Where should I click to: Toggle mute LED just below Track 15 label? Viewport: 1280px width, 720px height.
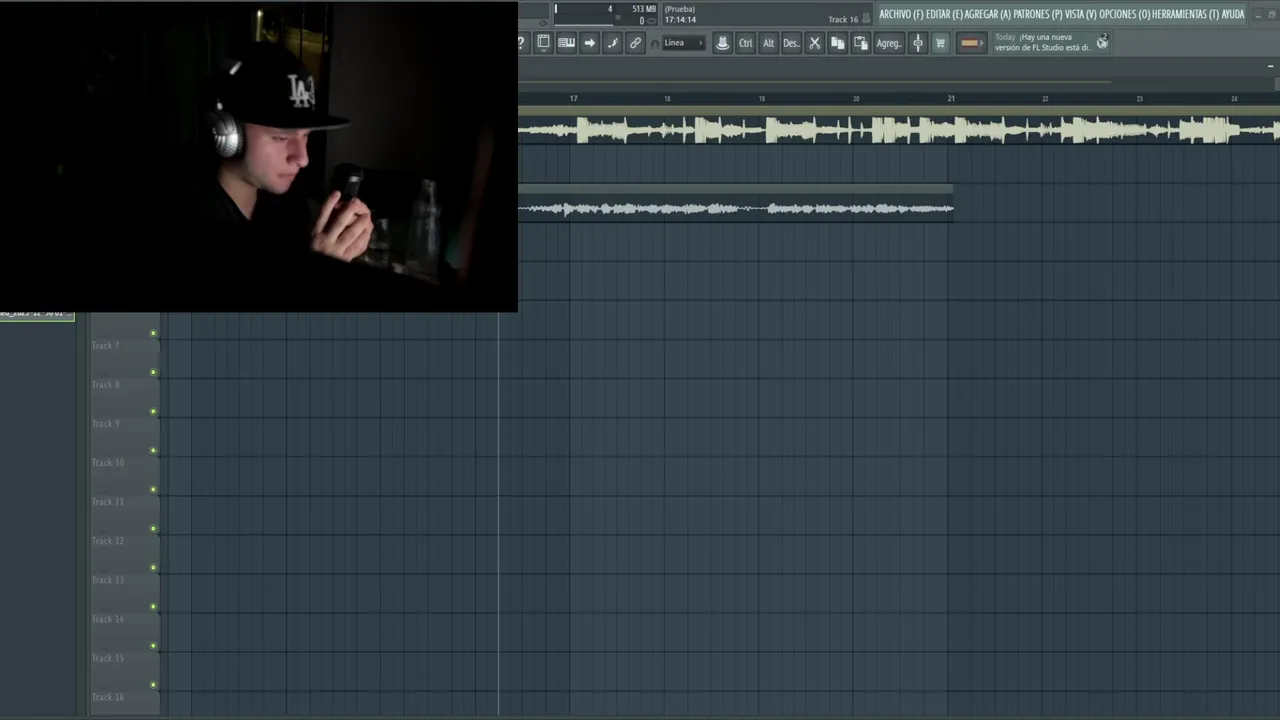pos(153,684)
